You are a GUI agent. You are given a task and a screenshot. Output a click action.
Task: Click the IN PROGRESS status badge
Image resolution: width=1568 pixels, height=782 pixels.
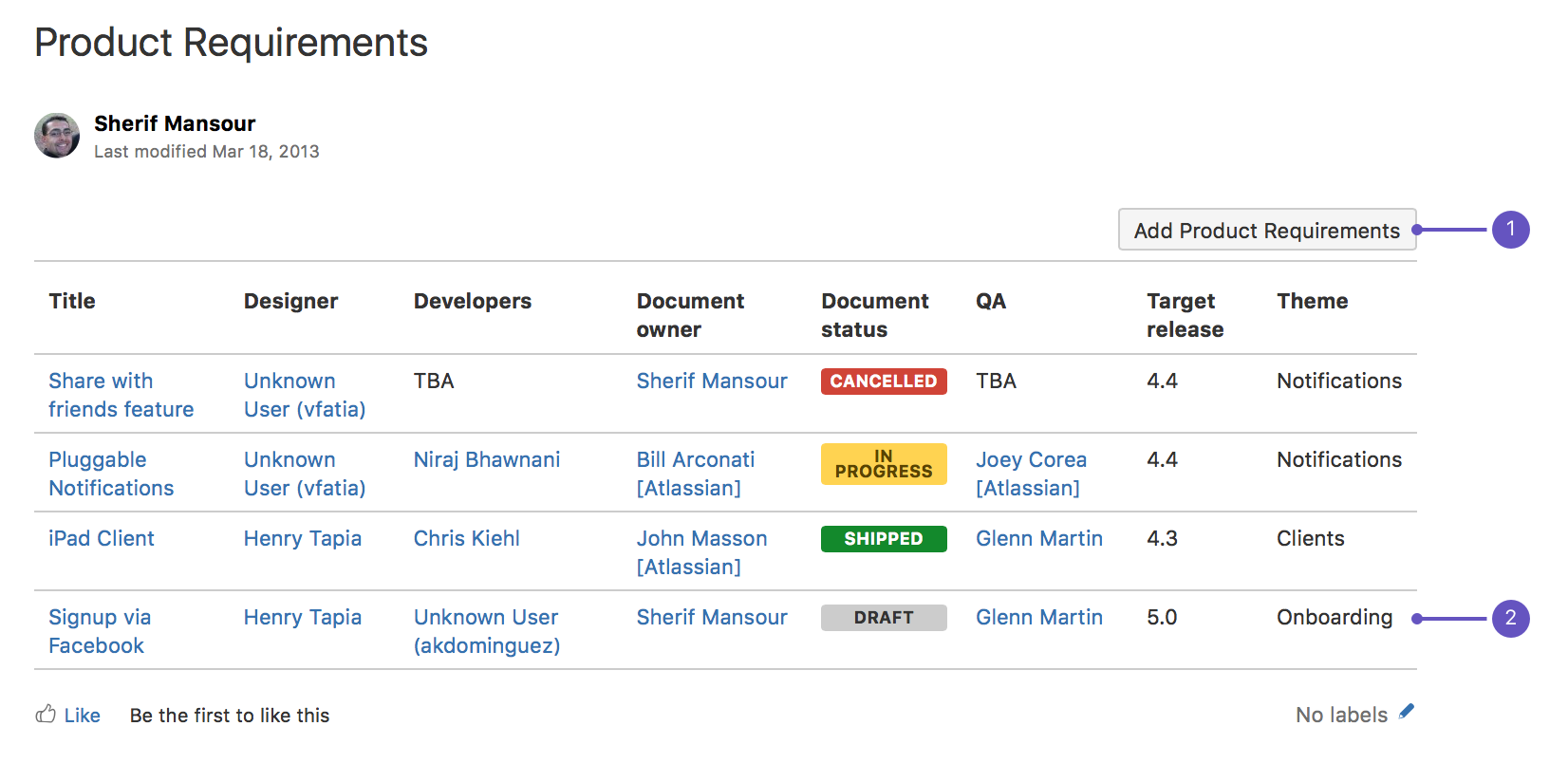(884, 464)
